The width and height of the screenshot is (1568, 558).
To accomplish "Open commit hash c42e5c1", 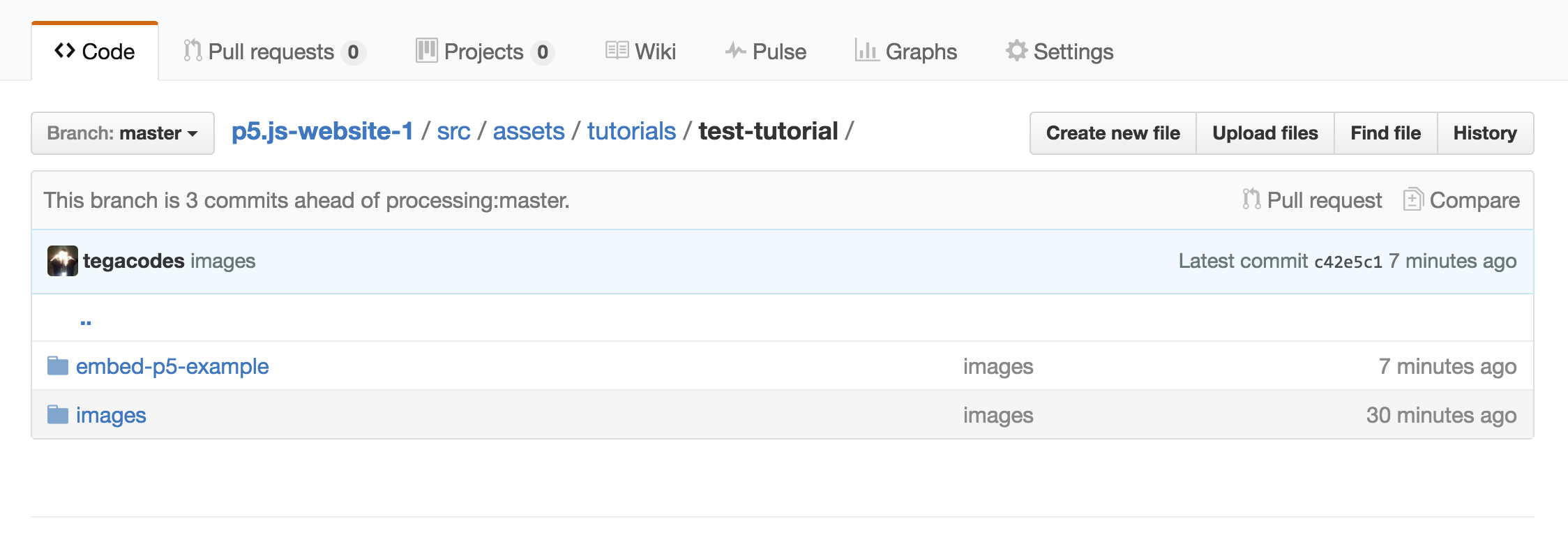I will tap(1348, 262).
